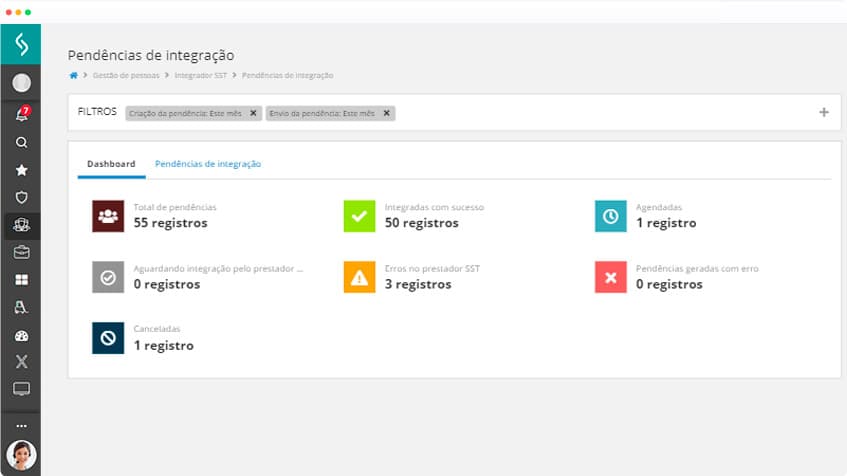Click the 'Erros no prestador SST' warning tile
The width and height of the screenshot is (847, 476).
[359, 277]
